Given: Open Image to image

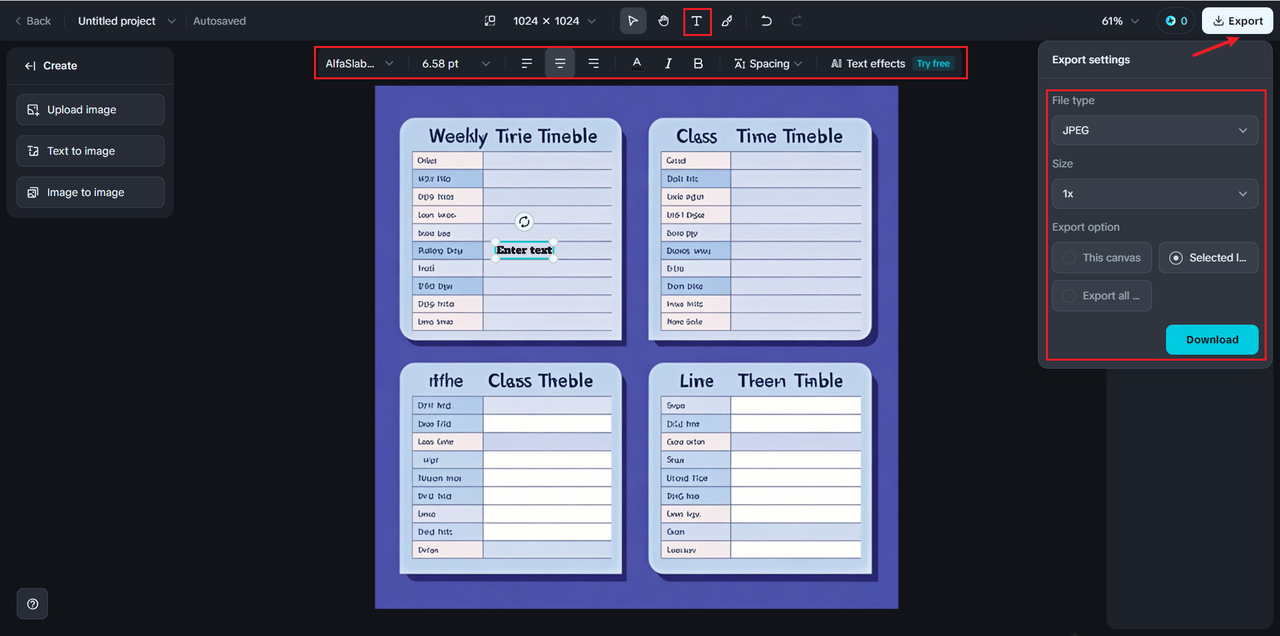Looking at the screenshot, I should [x=91, y=192].
